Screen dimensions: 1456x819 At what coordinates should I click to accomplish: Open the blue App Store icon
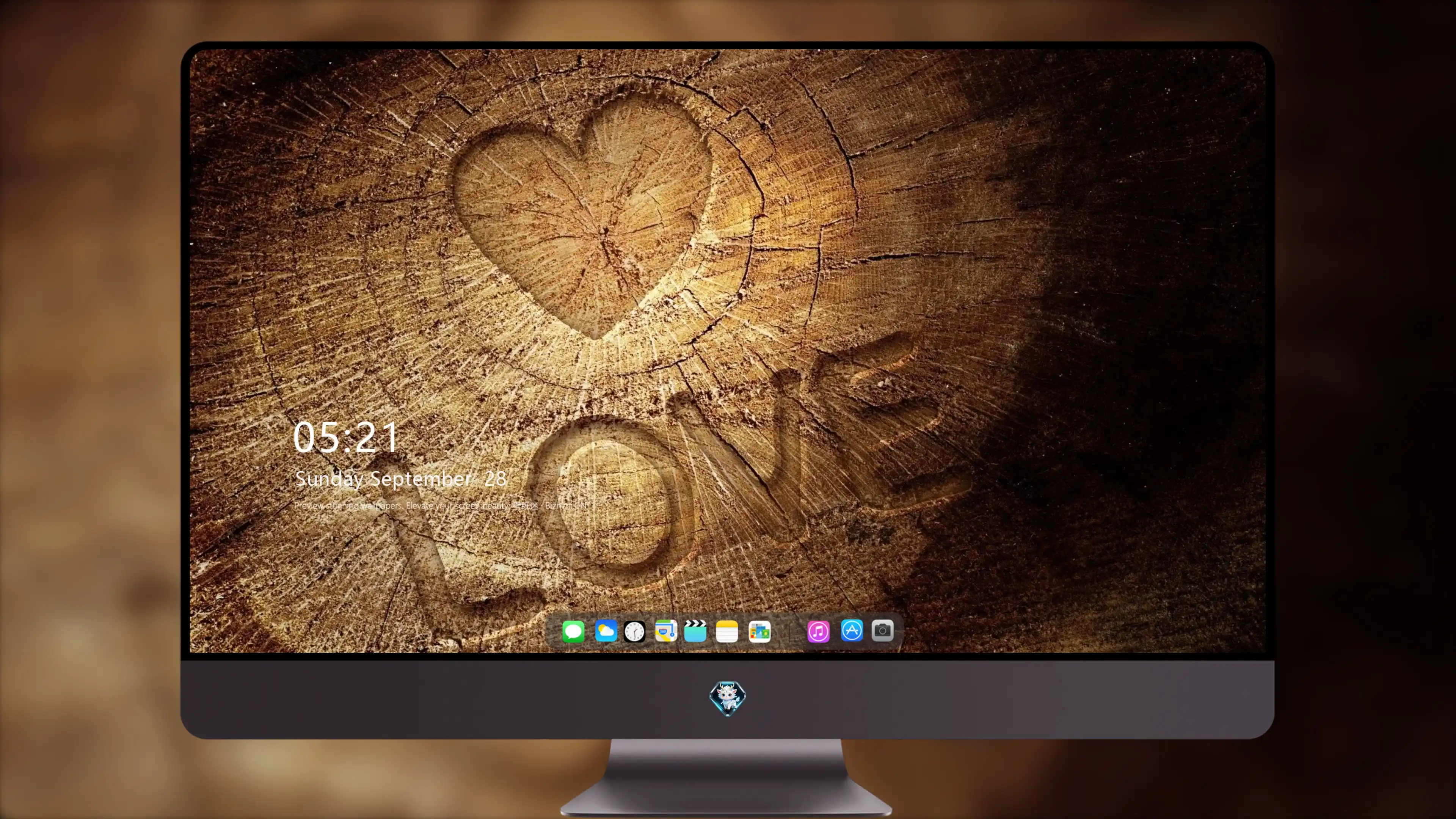tap(852, 630)
